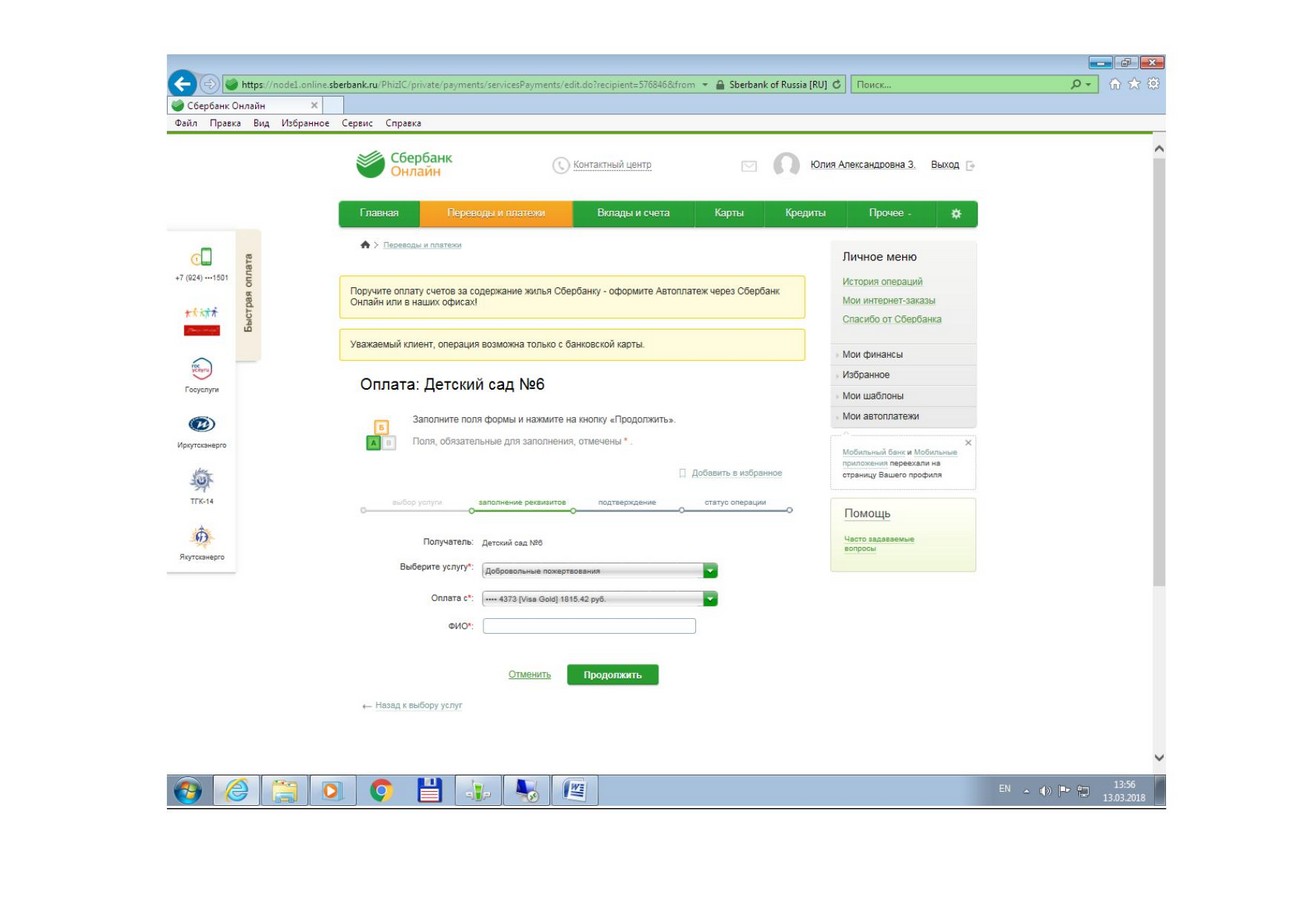Open Internet Explorer from taskbar
The width and height of the screenshot is (1300, 920).
(x=237, y=790)
